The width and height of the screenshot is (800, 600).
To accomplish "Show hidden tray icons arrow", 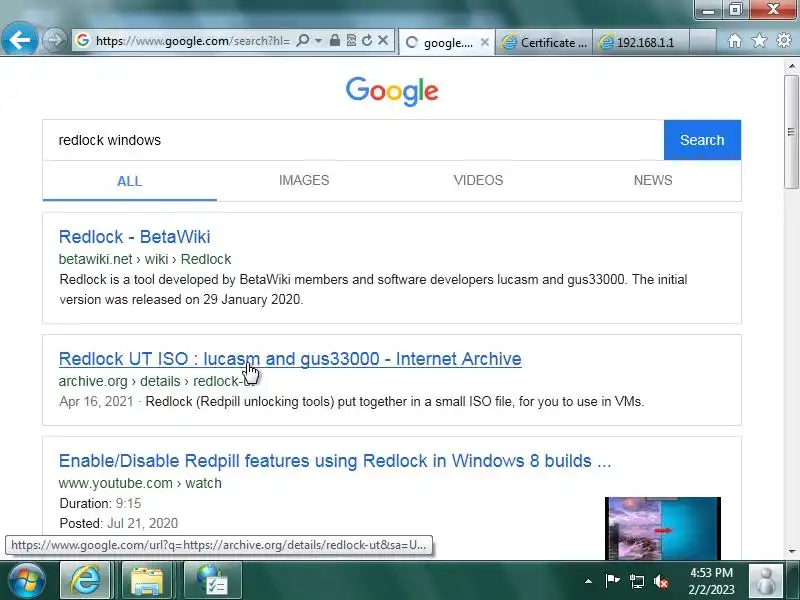I will click(588, 581).
